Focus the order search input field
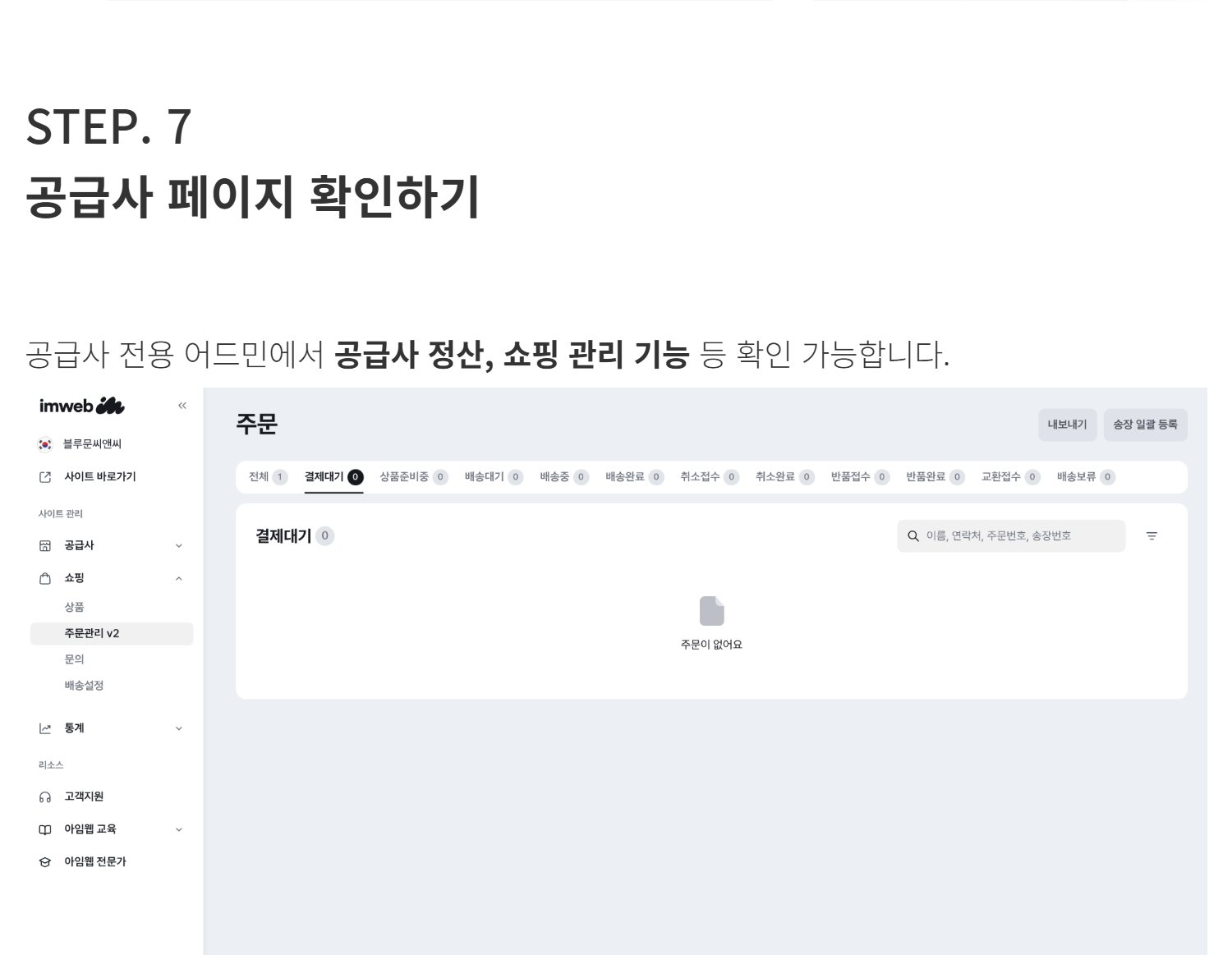 coord(1011,536)
